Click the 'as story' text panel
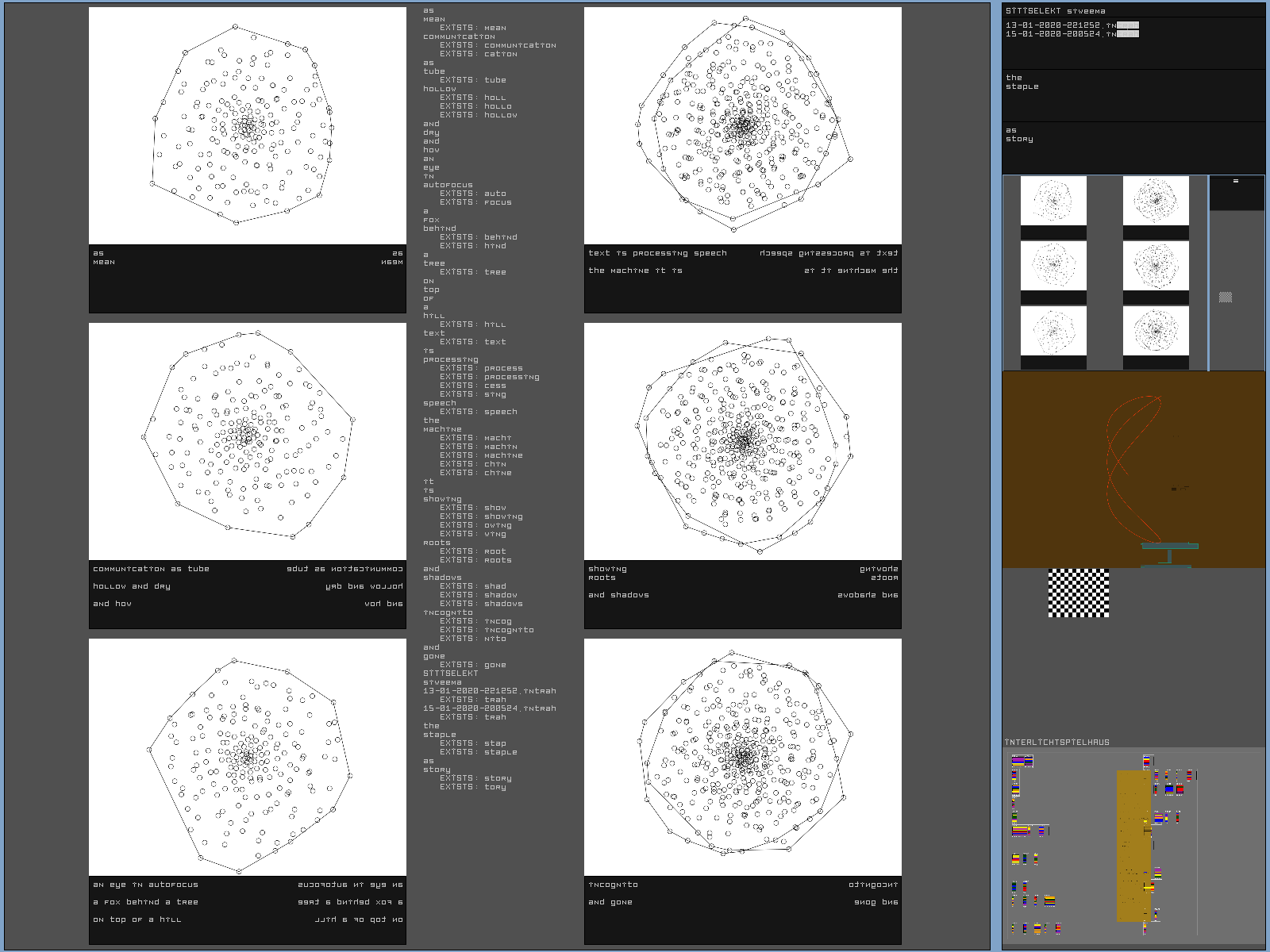 [x=1133, y=148]
